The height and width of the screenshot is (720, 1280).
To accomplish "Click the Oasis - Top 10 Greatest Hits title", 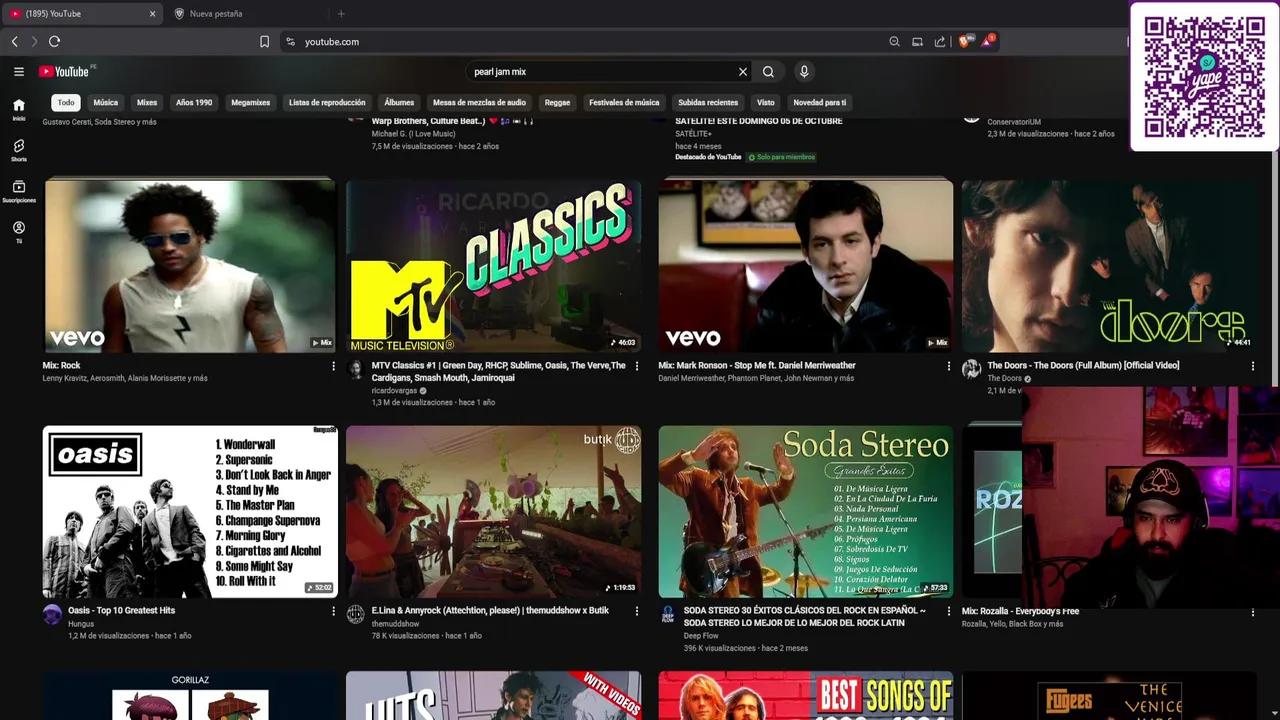I will [x=121, y=610].
